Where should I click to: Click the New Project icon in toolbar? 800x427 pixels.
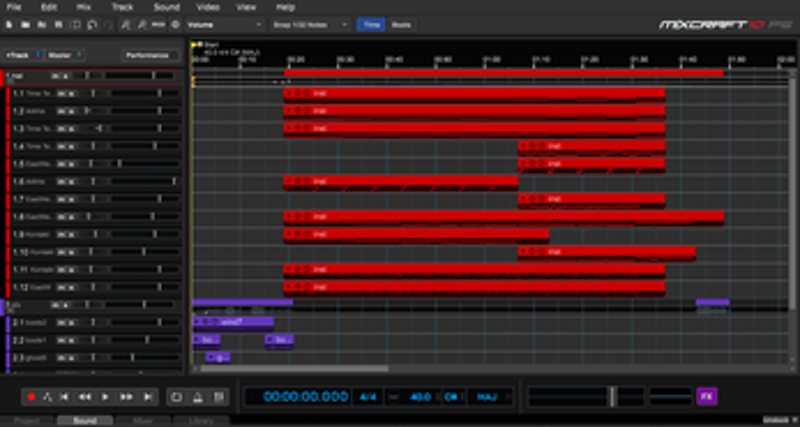(x=9, y=24)
